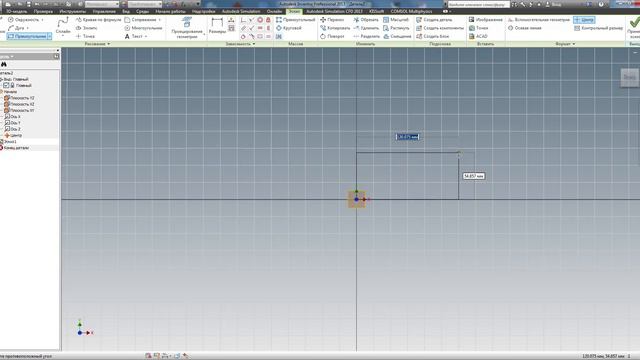The height and width of the screenshot is (360, 640).
Task: Click the browser search binoculars icon
Action: tap(4, 64)
